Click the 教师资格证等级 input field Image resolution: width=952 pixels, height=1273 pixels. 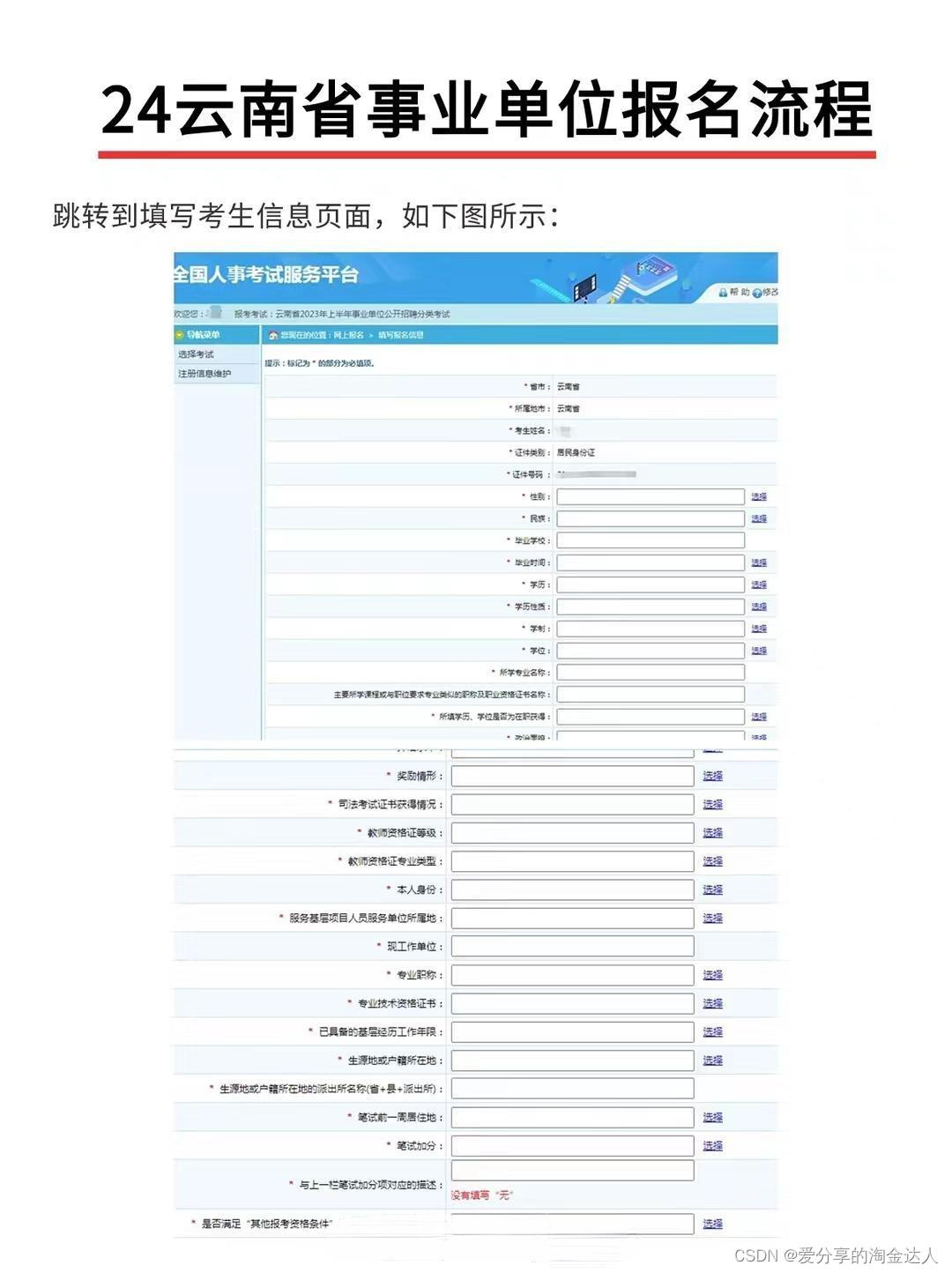click(x=573, y=832)
